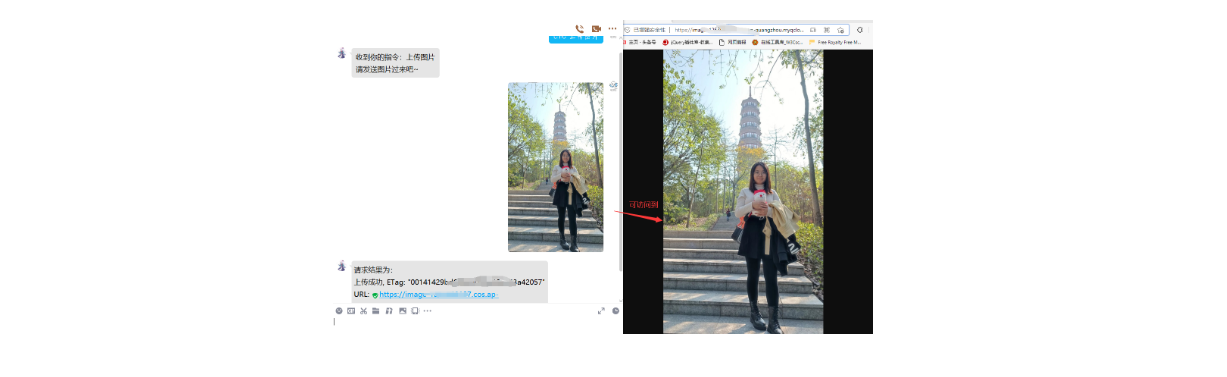Open the three-dot menu beside the video call icon
Viewport: 1227px width, 377px height.
(612, 29)
